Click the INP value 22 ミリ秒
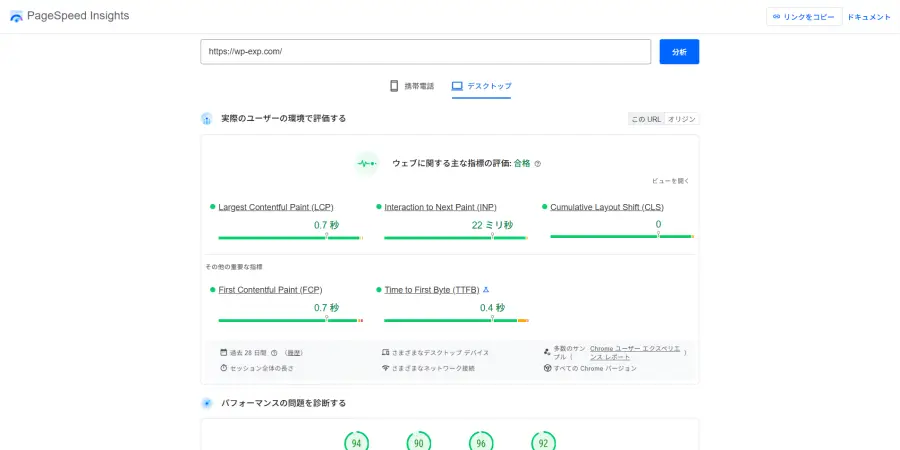This screenshot has height=450, width=900. (492, 225)
